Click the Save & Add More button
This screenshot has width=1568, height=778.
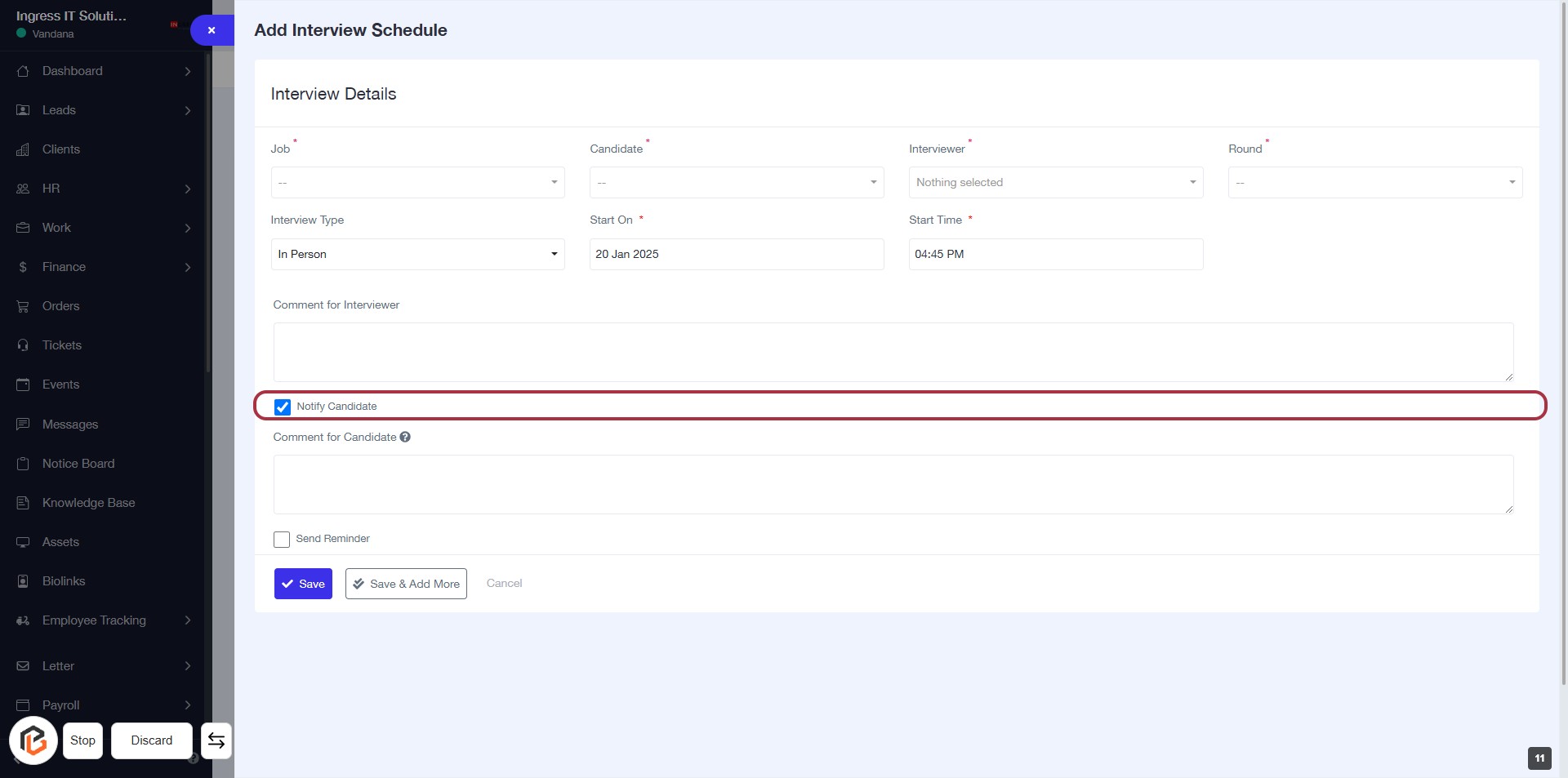click(406, 584)
